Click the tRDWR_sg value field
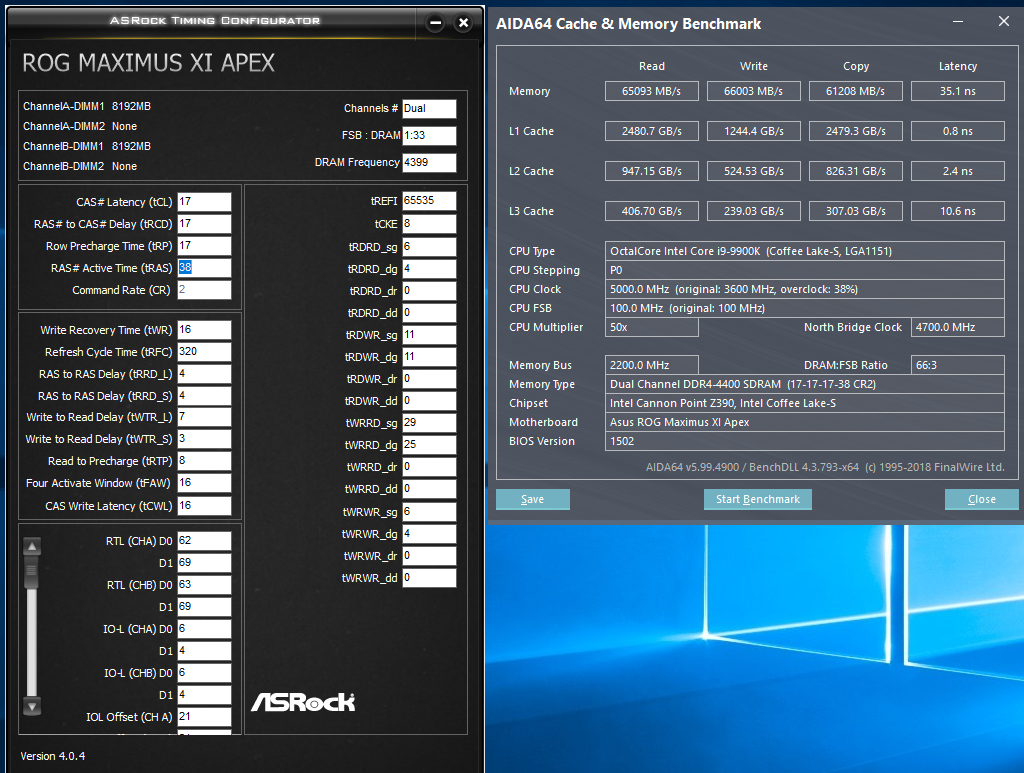The height and width of the screenshot is (773, 1024). (429, 335)
